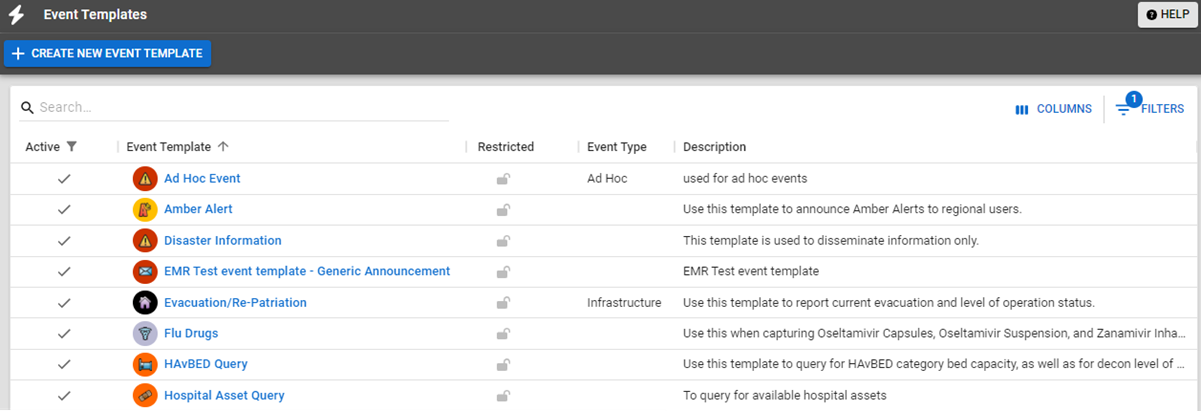Click description 'To query for available hospital assets'
The width and height of the screenshot is (1201, 411).
tap(785, 396)
